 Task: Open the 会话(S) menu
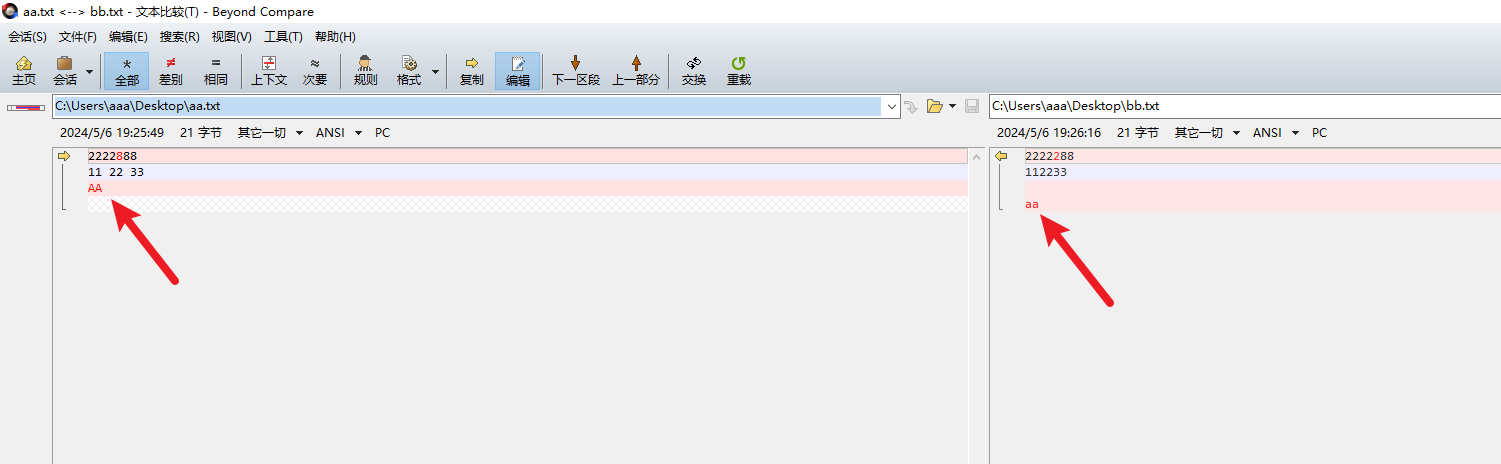pyautogui.click(x=28, y=37)
